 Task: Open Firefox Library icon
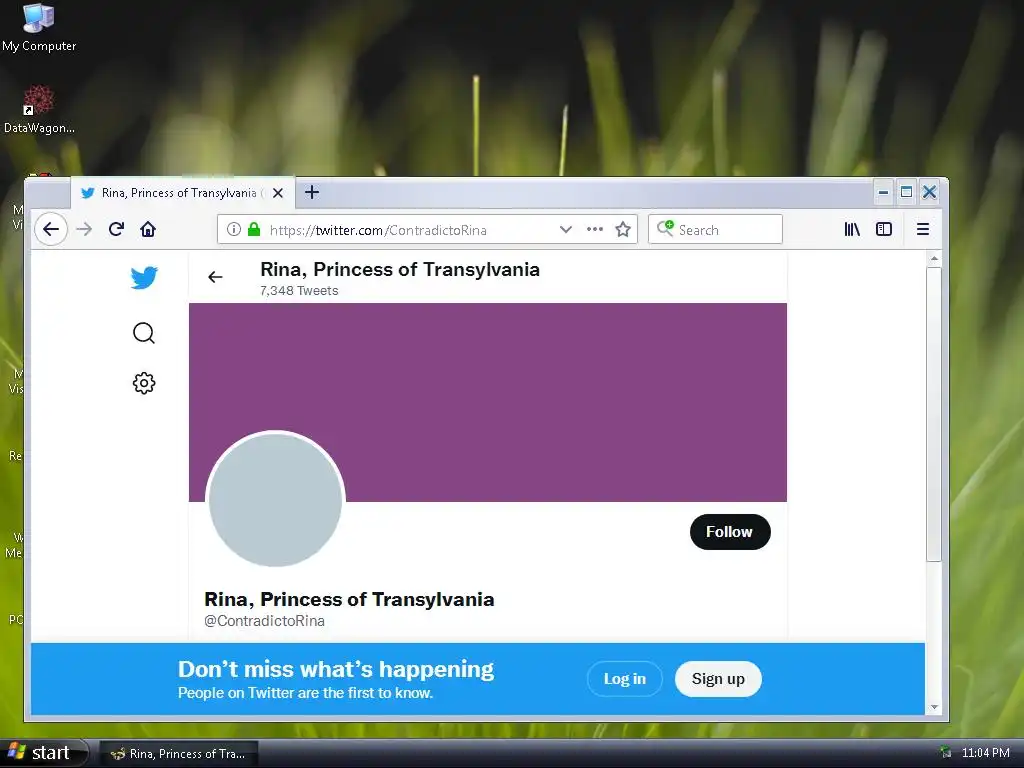852,229
